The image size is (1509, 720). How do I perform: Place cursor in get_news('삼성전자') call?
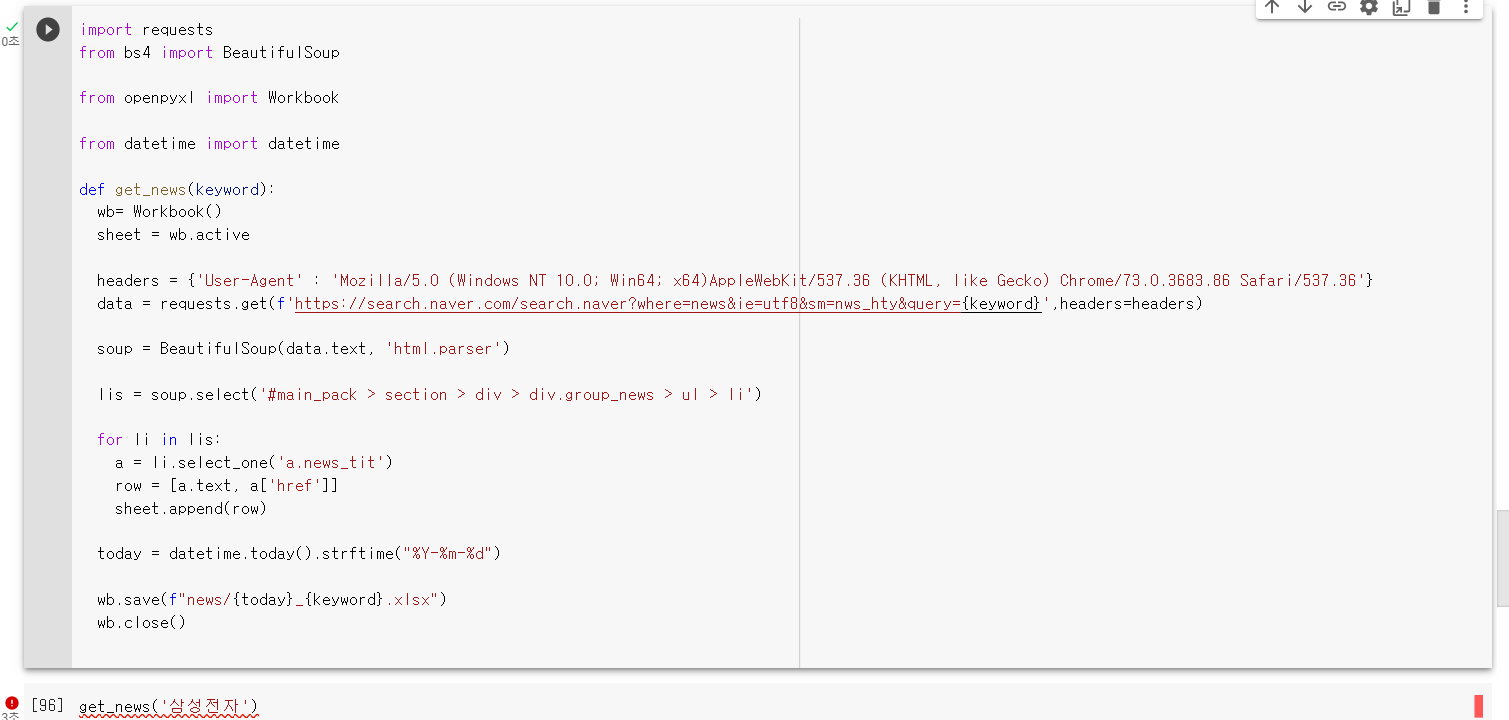click(x=168, y=707)
